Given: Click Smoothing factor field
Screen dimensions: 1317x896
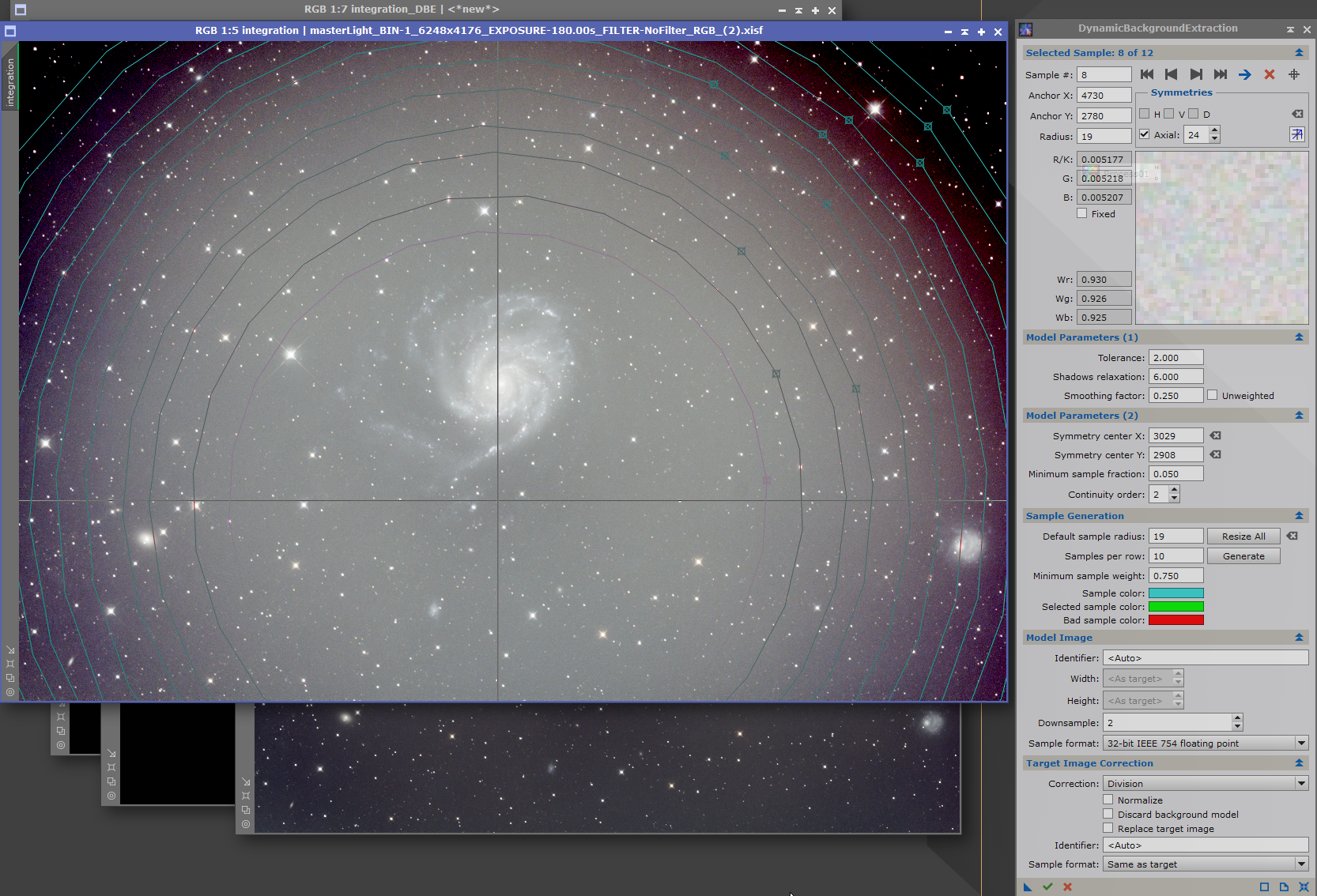Looking at the screenshot, I should click(x=1175, y=396).
